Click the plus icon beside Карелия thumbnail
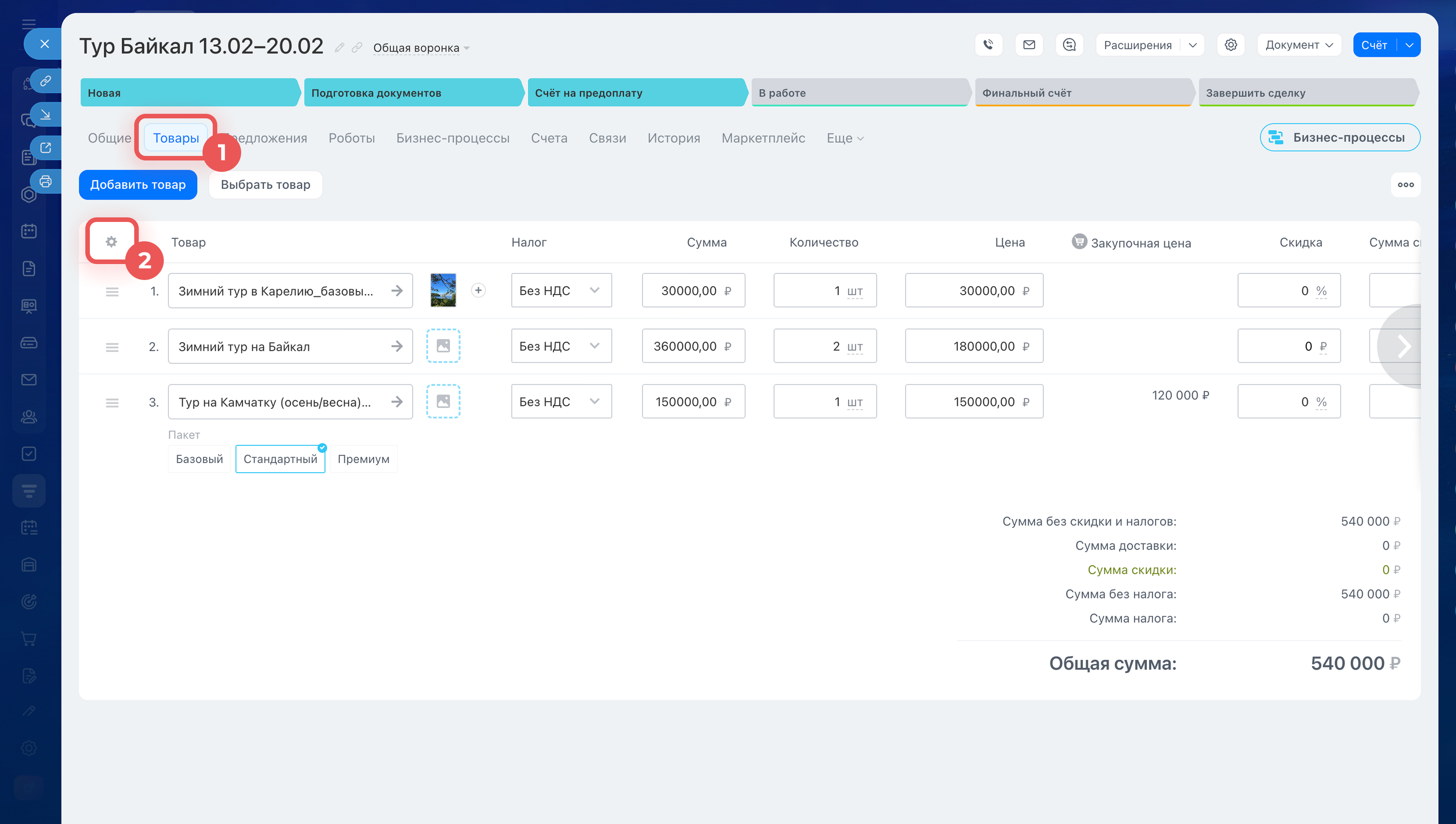1456x824 pixels. coord(479,290)
